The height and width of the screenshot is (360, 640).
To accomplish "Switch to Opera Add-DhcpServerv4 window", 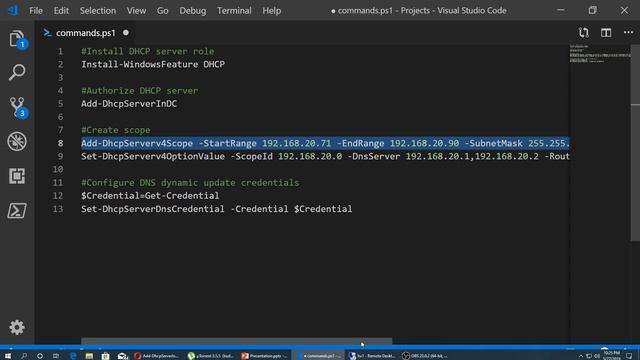I will [157, 356].
